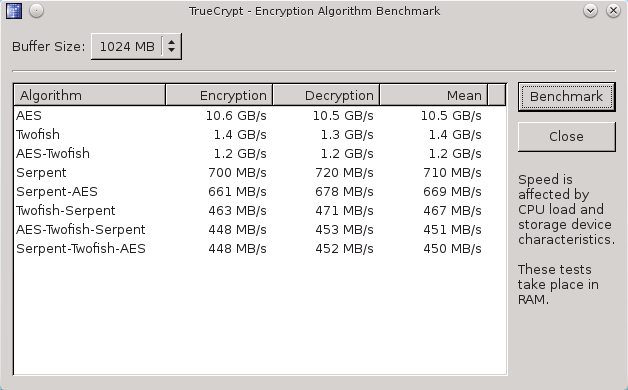Sort by the Encryption column header
Viewport: 628px width, 390px height.
pyautogui.click(x=219, y=95)
